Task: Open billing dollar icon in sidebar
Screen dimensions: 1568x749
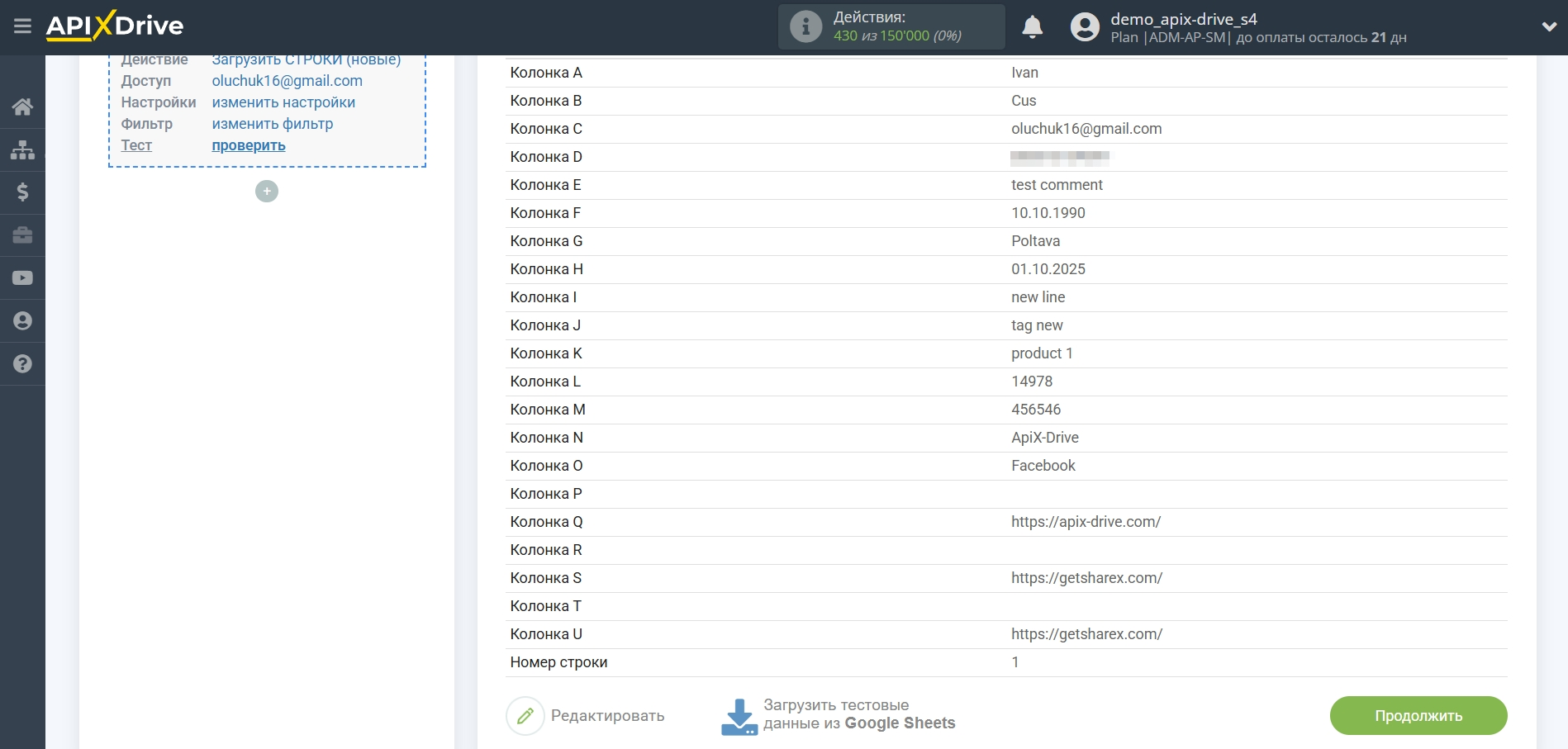Action: click(22, 192)
